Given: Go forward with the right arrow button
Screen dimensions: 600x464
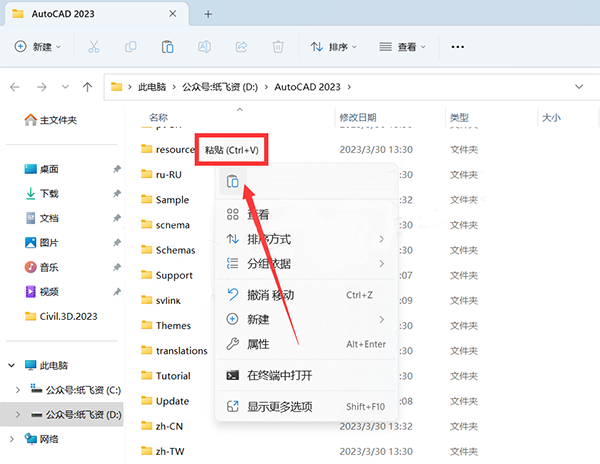Looking at the screenshot, I should [x=41, y=87].
